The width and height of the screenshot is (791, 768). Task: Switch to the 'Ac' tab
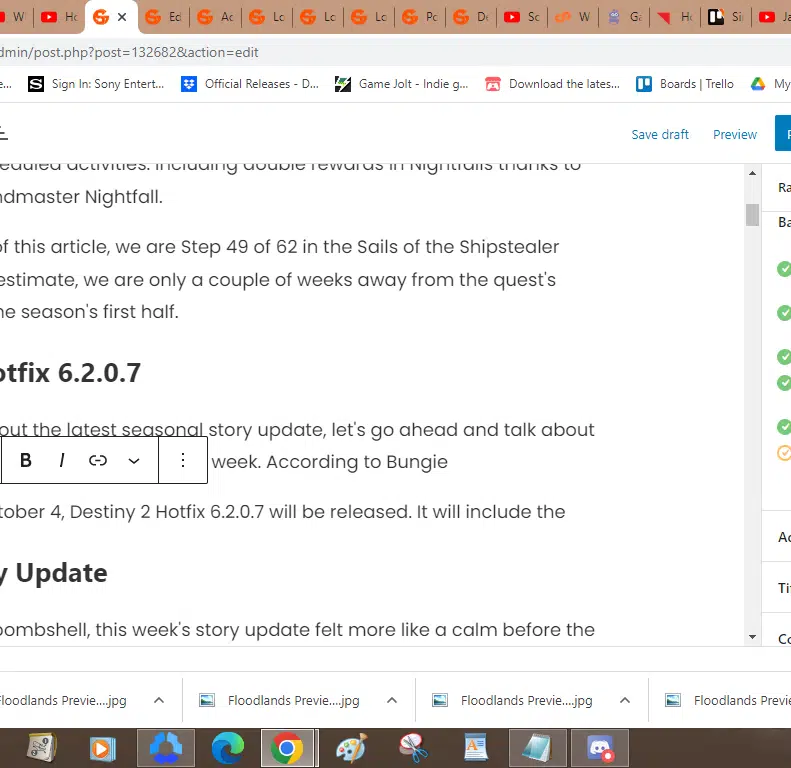[x=215, y=17]
